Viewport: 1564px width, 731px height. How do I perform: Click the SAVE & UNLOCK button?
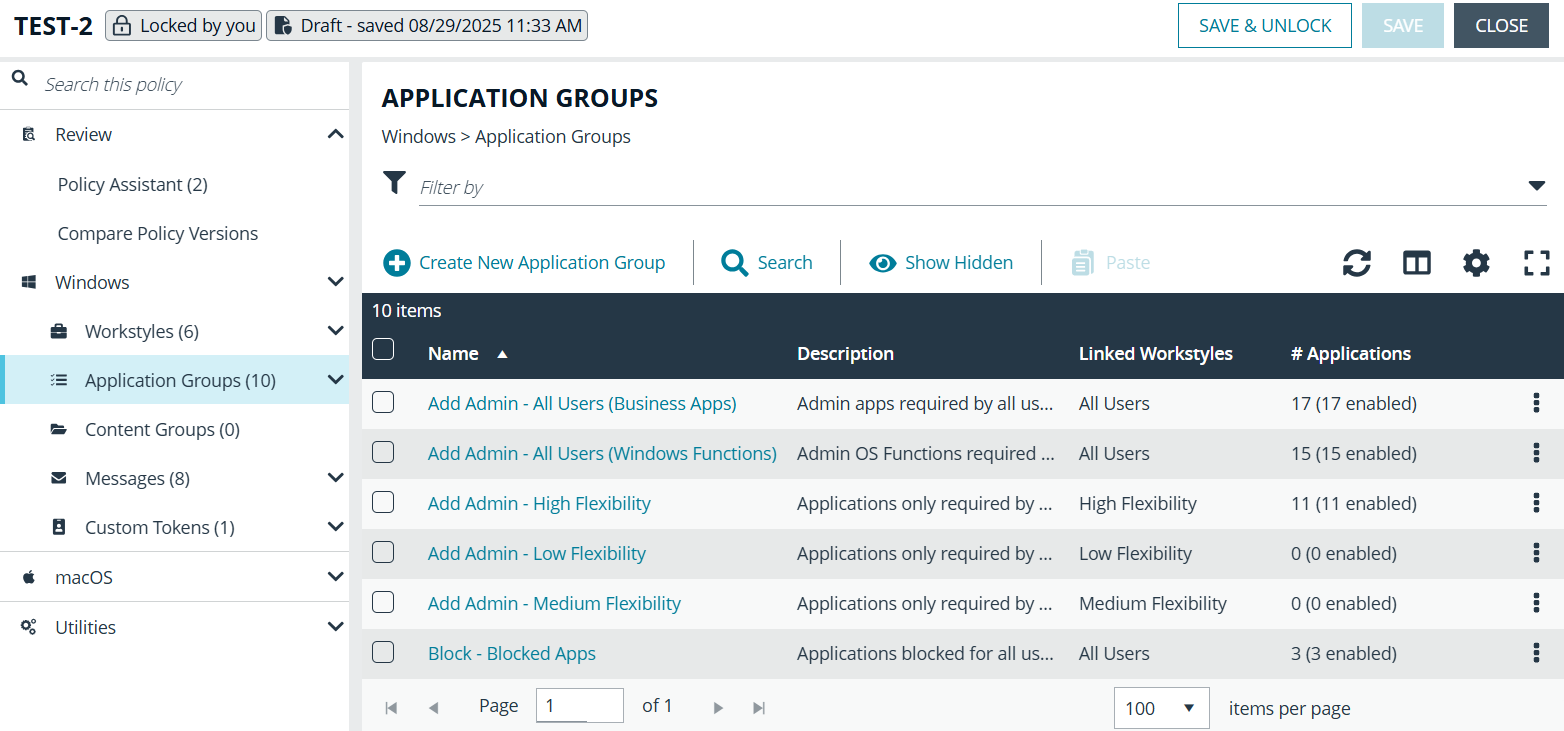tap(1264, 25)
